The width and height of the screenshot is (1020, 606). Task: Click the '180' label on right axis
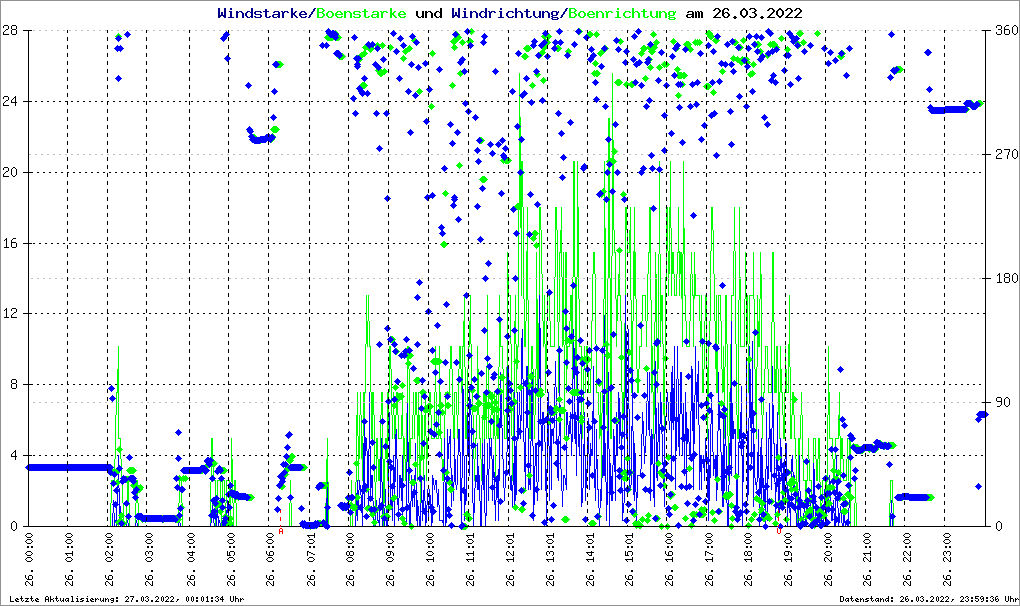pos(1003,278)
